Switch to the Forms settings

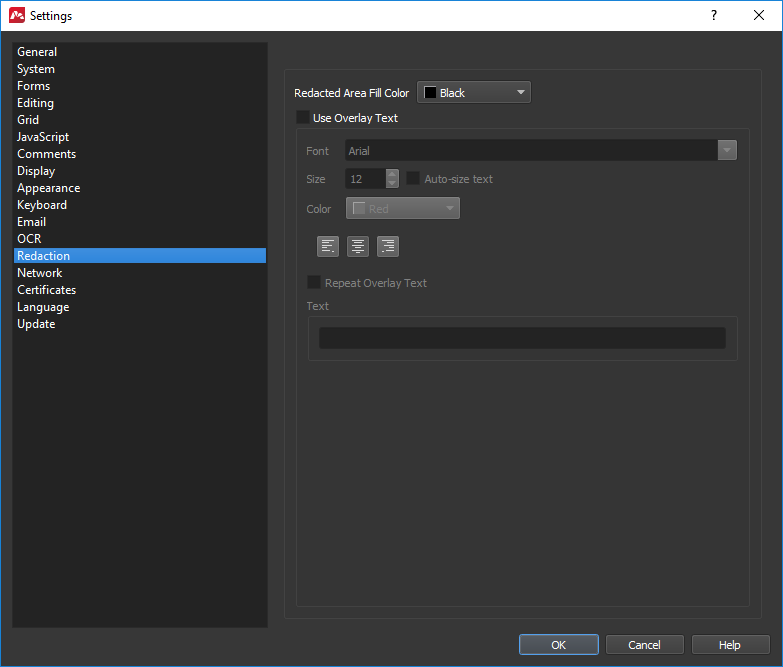coord(140,86)
